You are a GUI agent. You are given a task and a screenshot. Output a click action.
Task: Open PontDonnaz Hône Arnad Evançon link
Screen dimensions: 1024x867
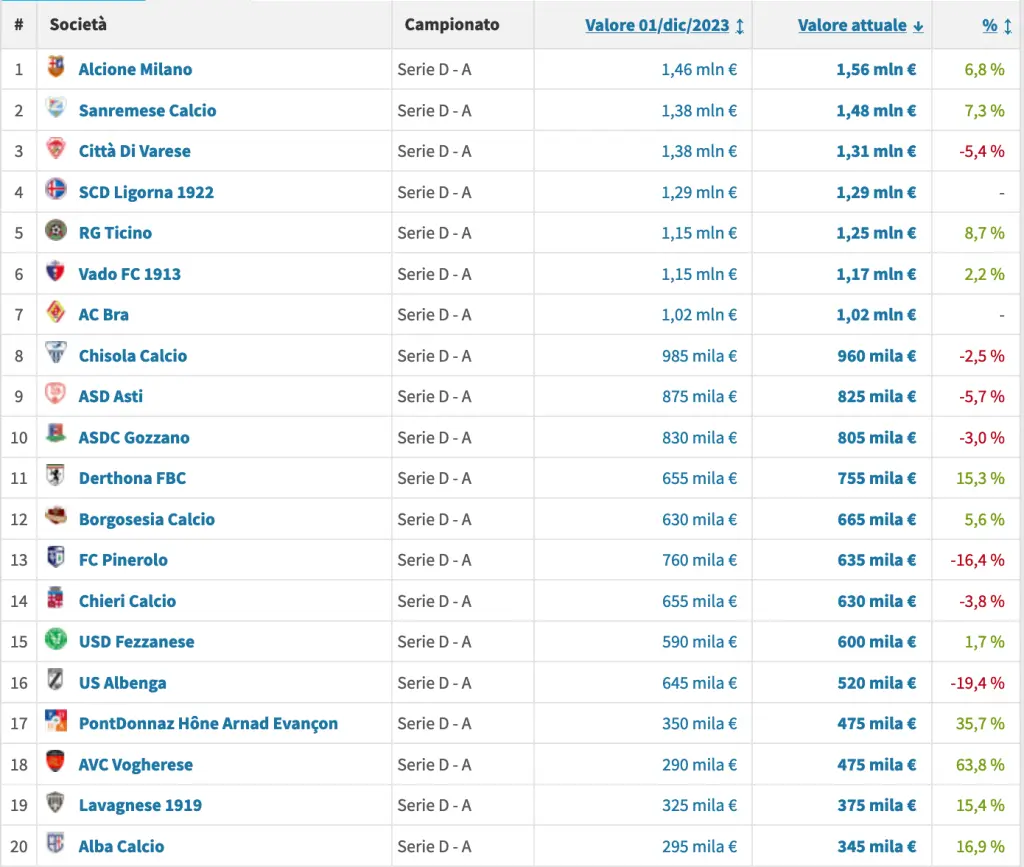click(208, 723)
